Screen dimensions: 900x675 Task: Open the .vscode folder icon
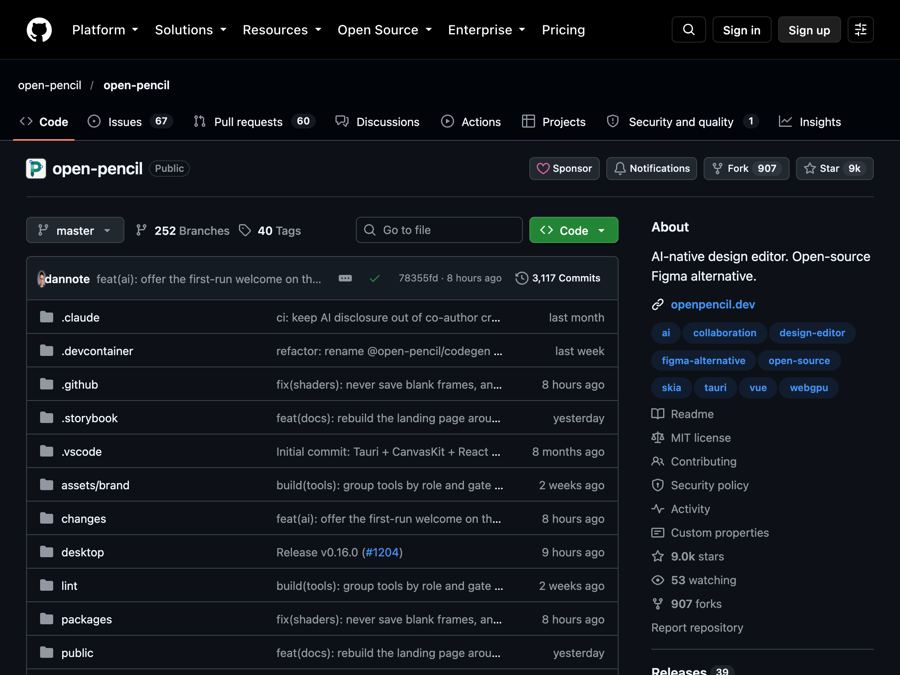pyautogui.click(x=46, y=451)
